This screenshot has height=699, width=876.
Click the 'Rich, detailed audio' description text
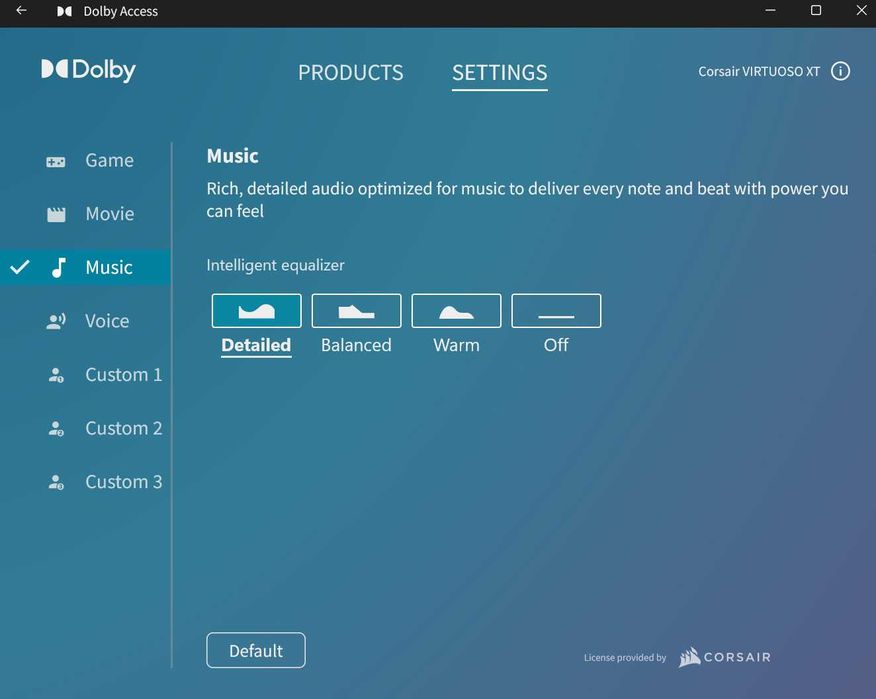pyautogui.click(x=527, y=199)
